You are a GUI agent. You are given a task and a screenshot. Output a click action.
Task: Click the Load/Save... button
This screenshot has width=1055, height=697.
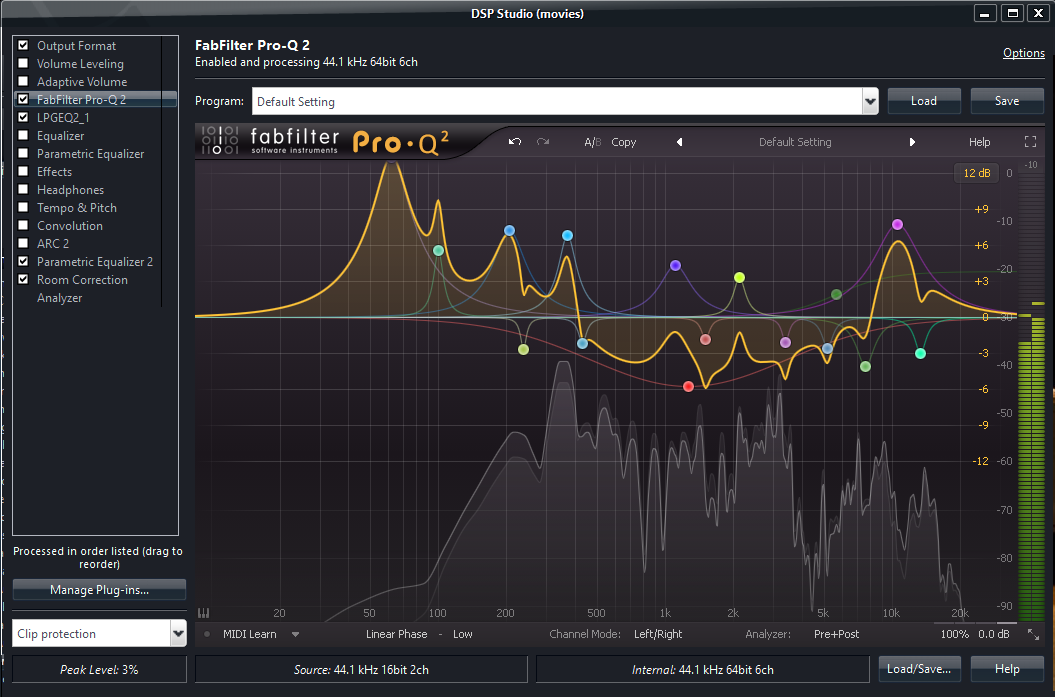click(919, 669)
